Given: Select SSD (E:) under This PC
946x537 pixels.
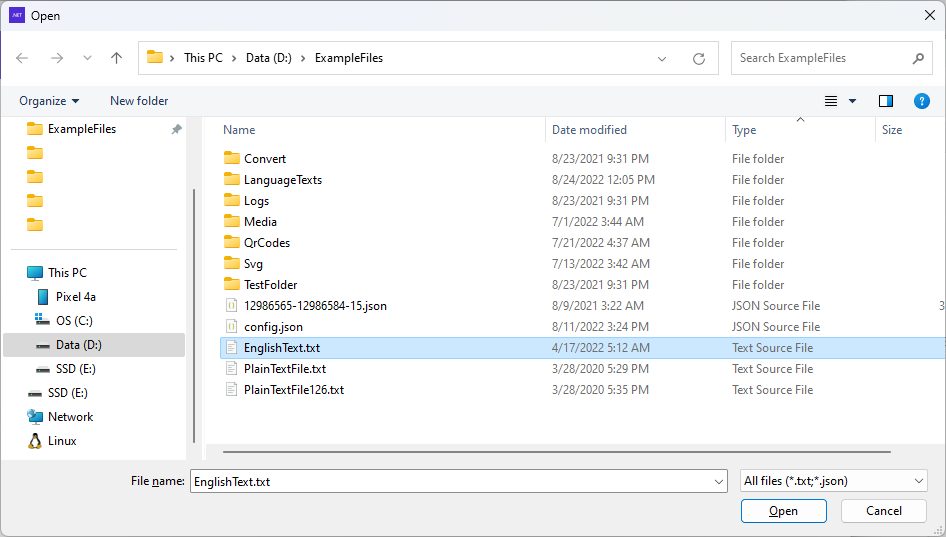Looking at the screenshot, I should pos(75,369).
